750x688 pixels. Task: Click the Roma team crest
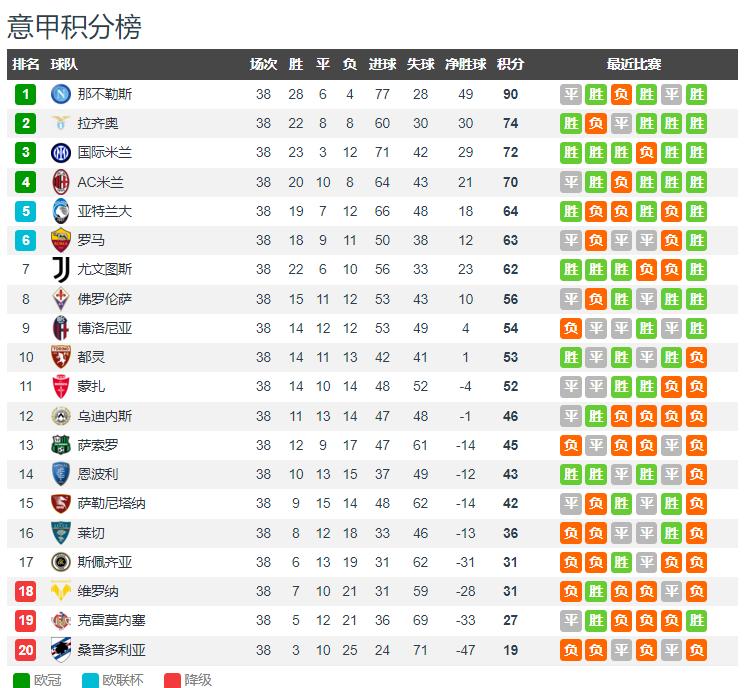(x=61, y=240)
